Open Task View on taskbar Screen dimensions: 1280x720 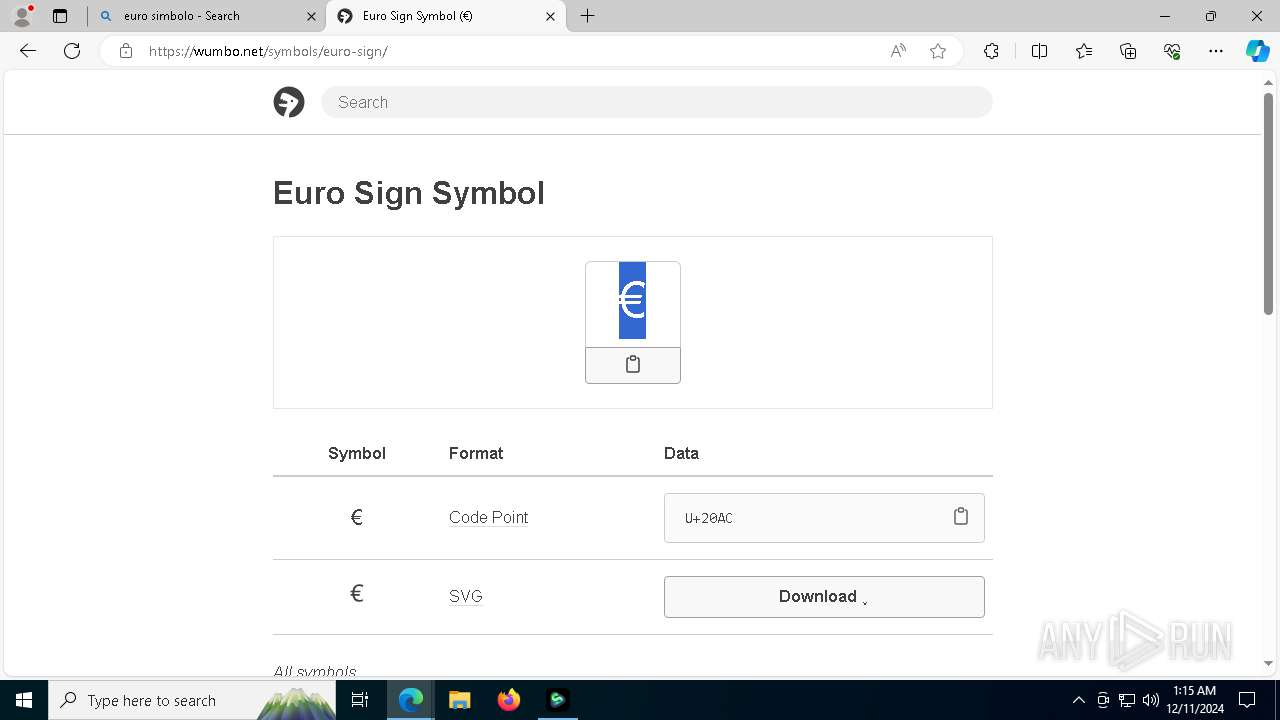coord(360,700)
